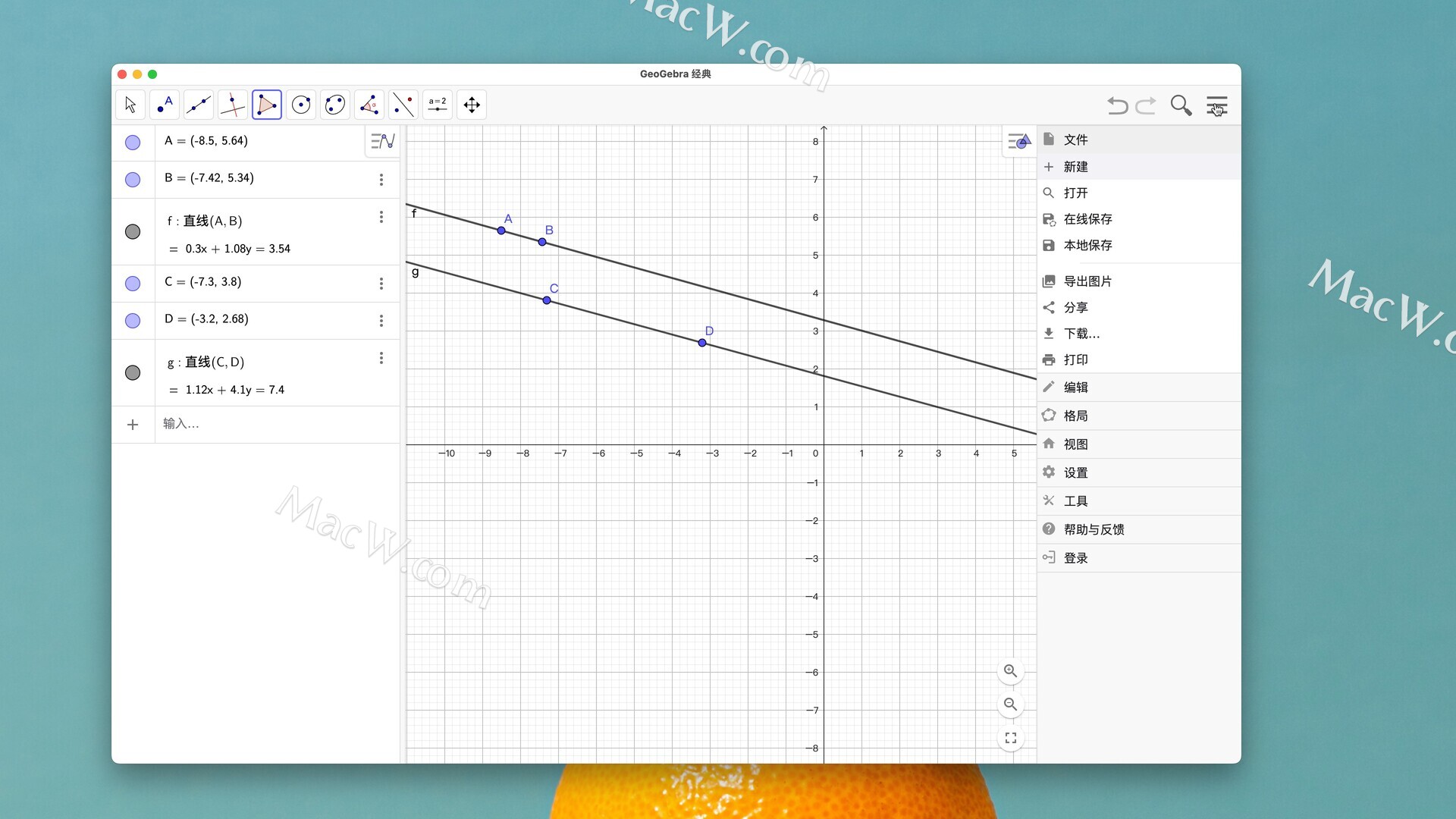This screenshot has height=819, width=1456.
Task: Select the Move graphics view tool
Action: coord(472,105)
